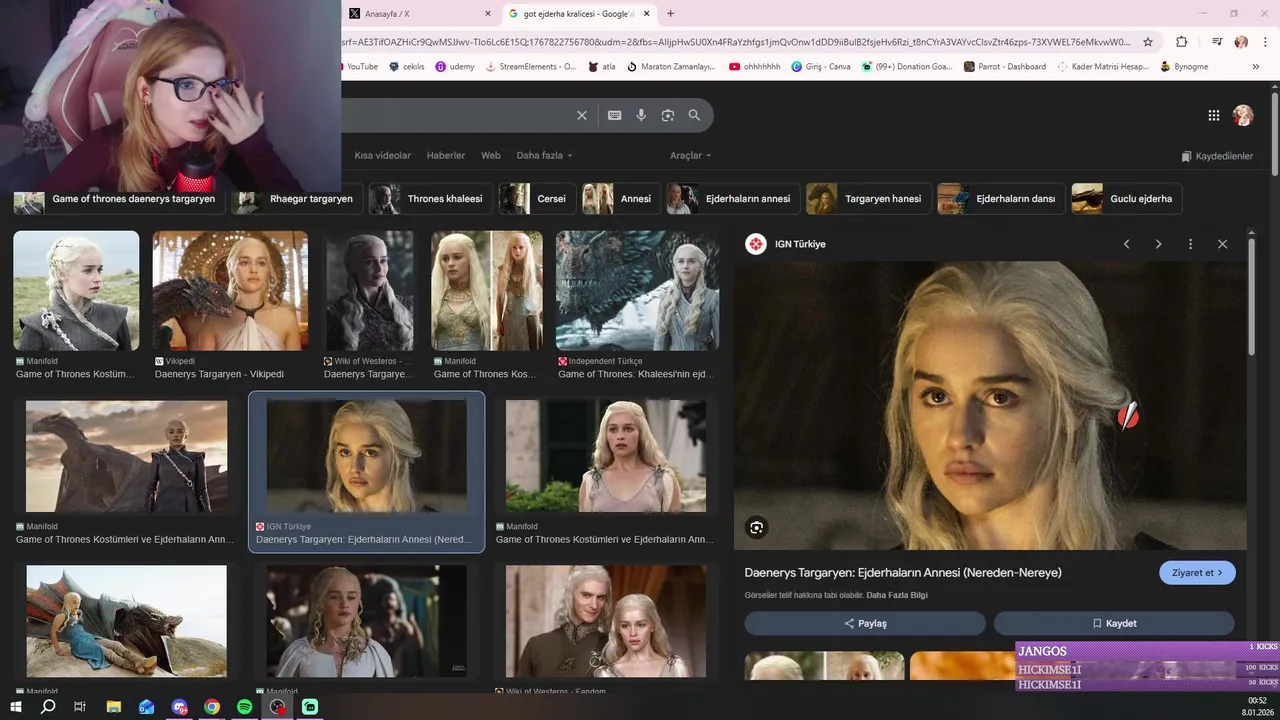Open the on-screen keyboard input tool
The width and height of the screenshot is (1280, 720).
(x=615, y=115)
